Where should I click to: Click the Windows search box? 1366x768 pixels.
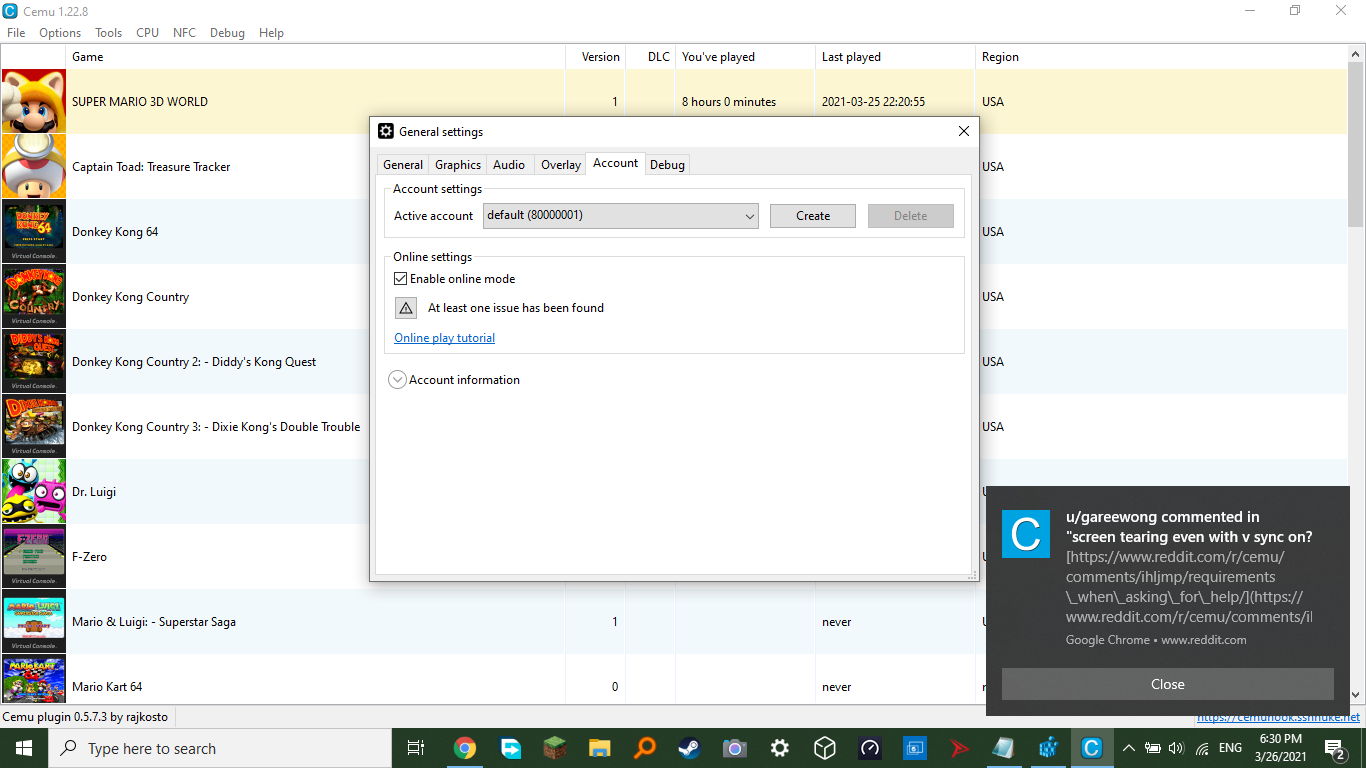pos(220,748)
